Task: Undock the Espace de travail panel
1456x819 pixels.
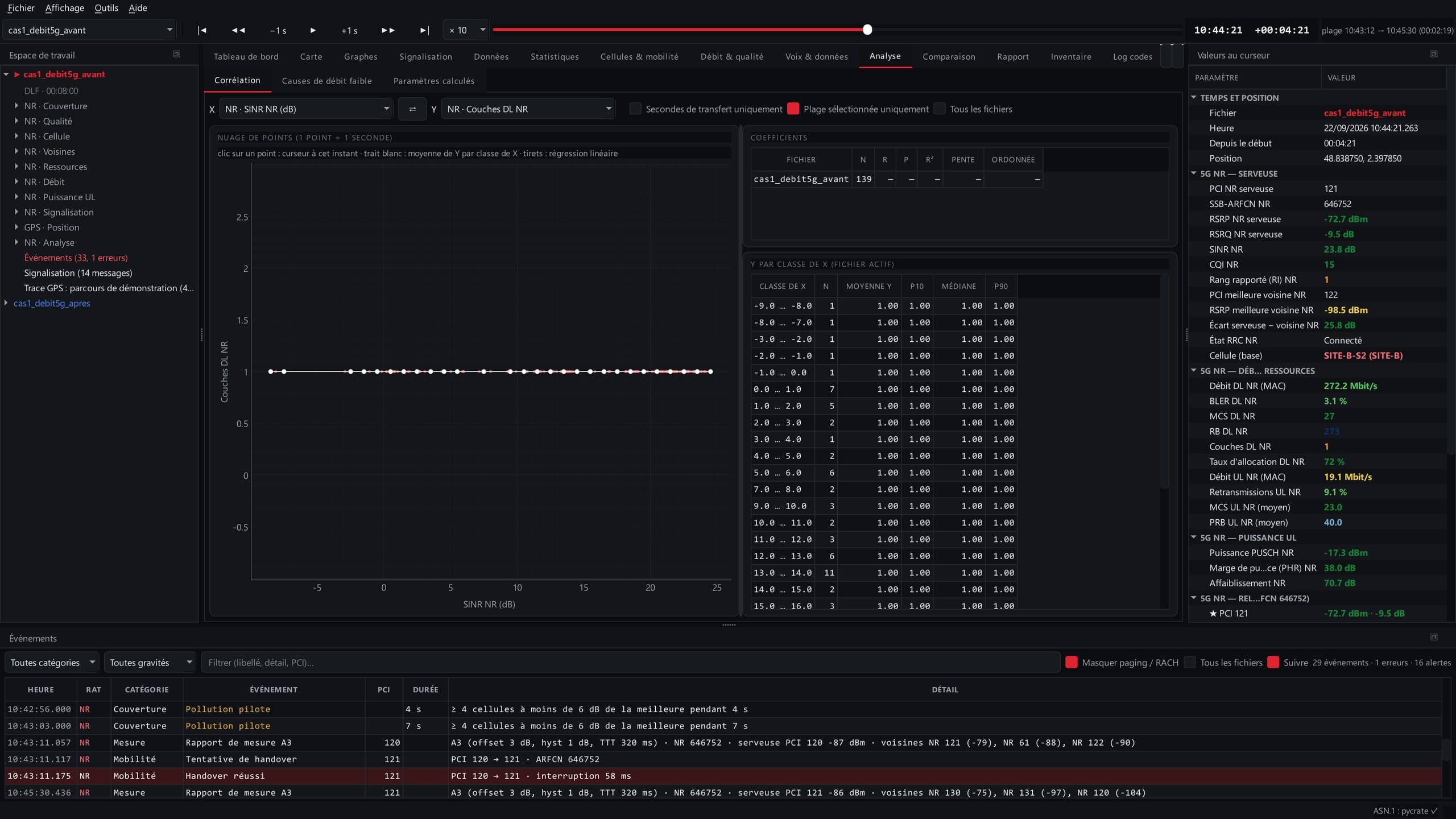Action: tap(176, 55)
